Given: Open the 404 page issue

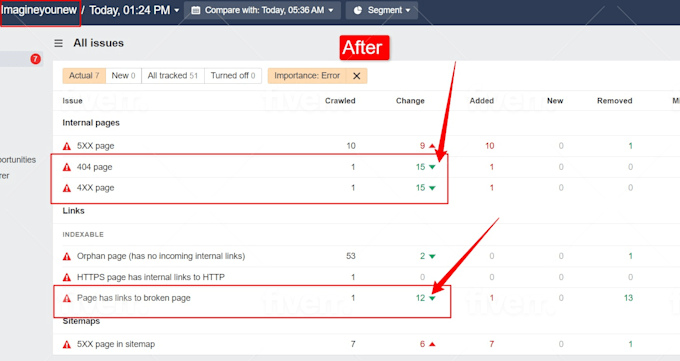Looking at the screenshot, I should pyautogui.click(x=95, y=167).
